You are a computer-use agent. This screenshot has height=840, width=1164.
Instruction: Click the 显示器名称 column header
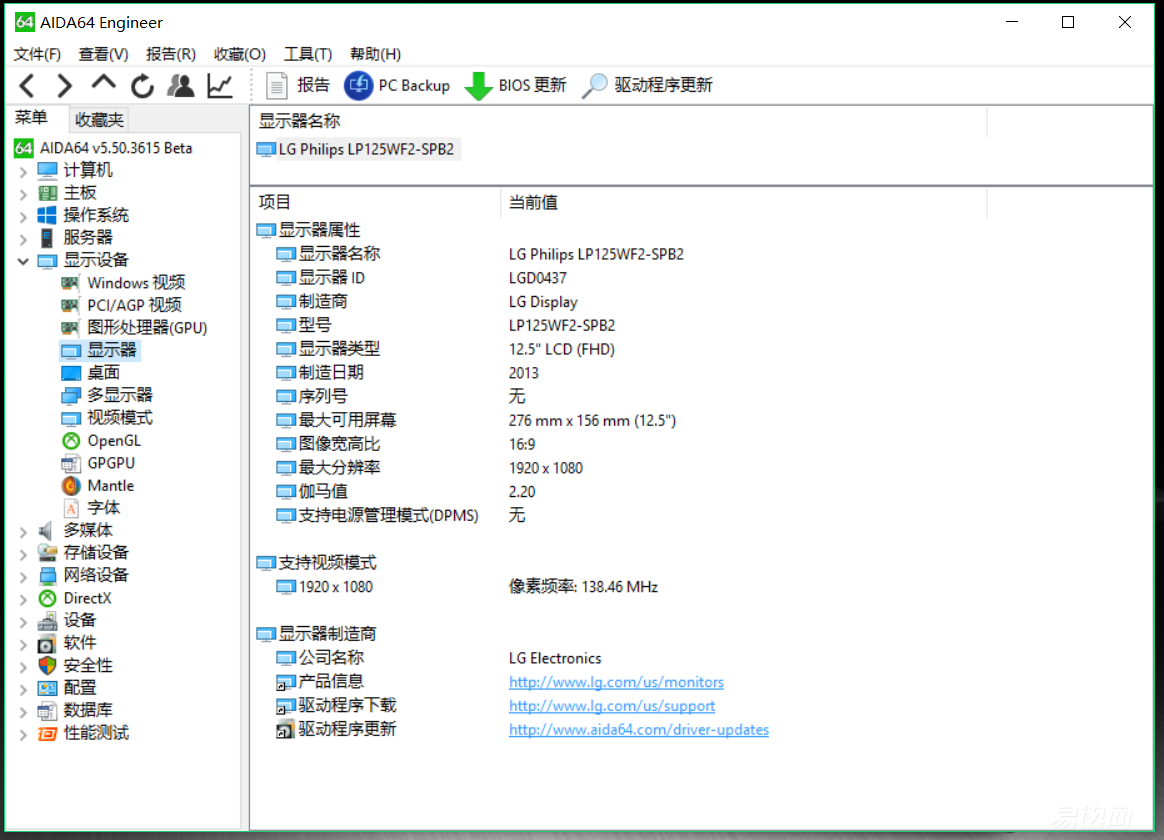[619, 121]
